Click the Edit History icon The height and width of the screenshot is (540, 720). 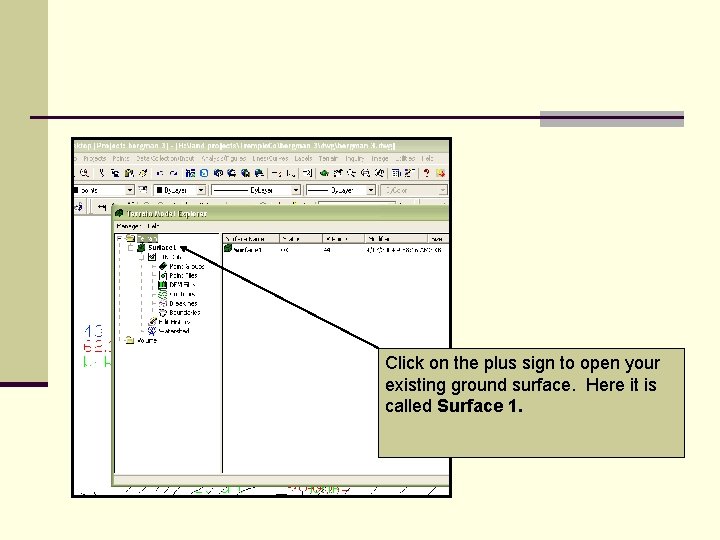click(152, 321)
